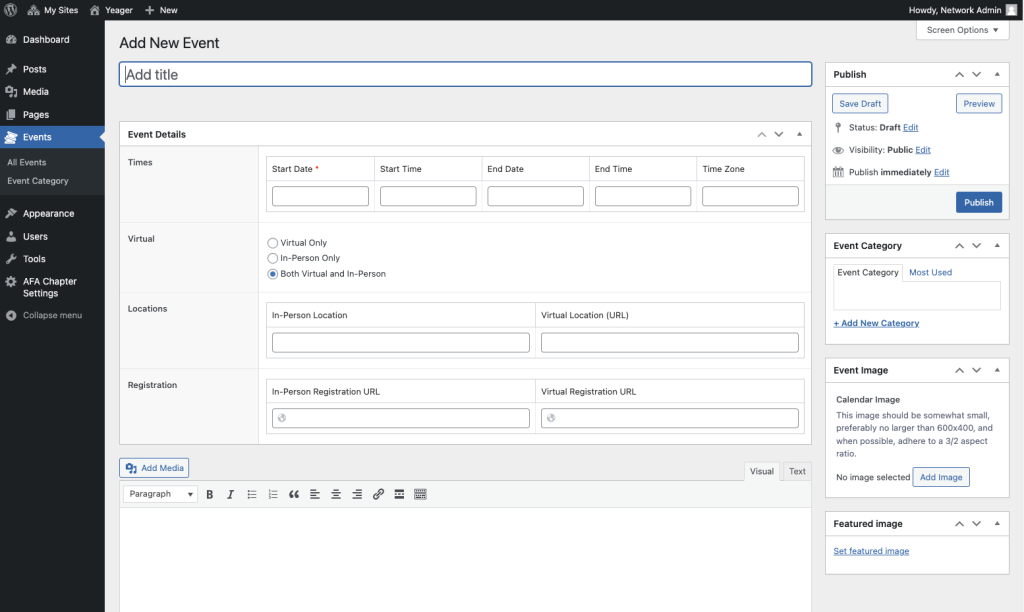Click the Add title field
The height and width of the screenshot is (612, 1024).
point(466,74)
